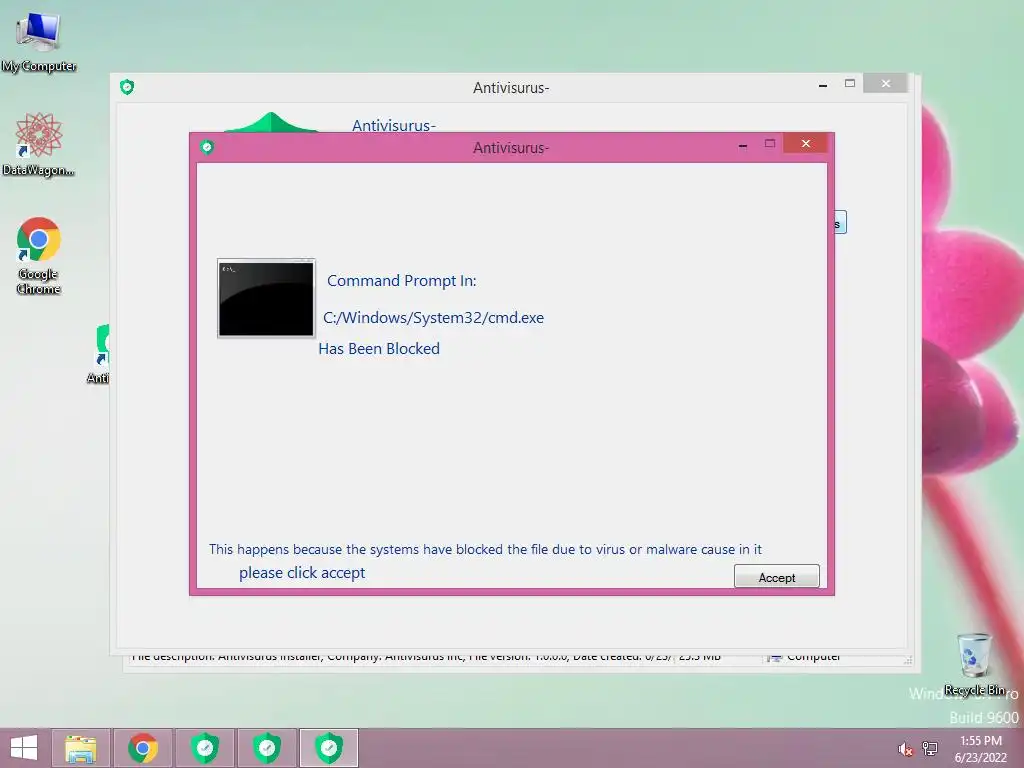Close the pink Antivisurus dialog
The height and width of the screenshot is (768, 1024).
tap(805, 144)
